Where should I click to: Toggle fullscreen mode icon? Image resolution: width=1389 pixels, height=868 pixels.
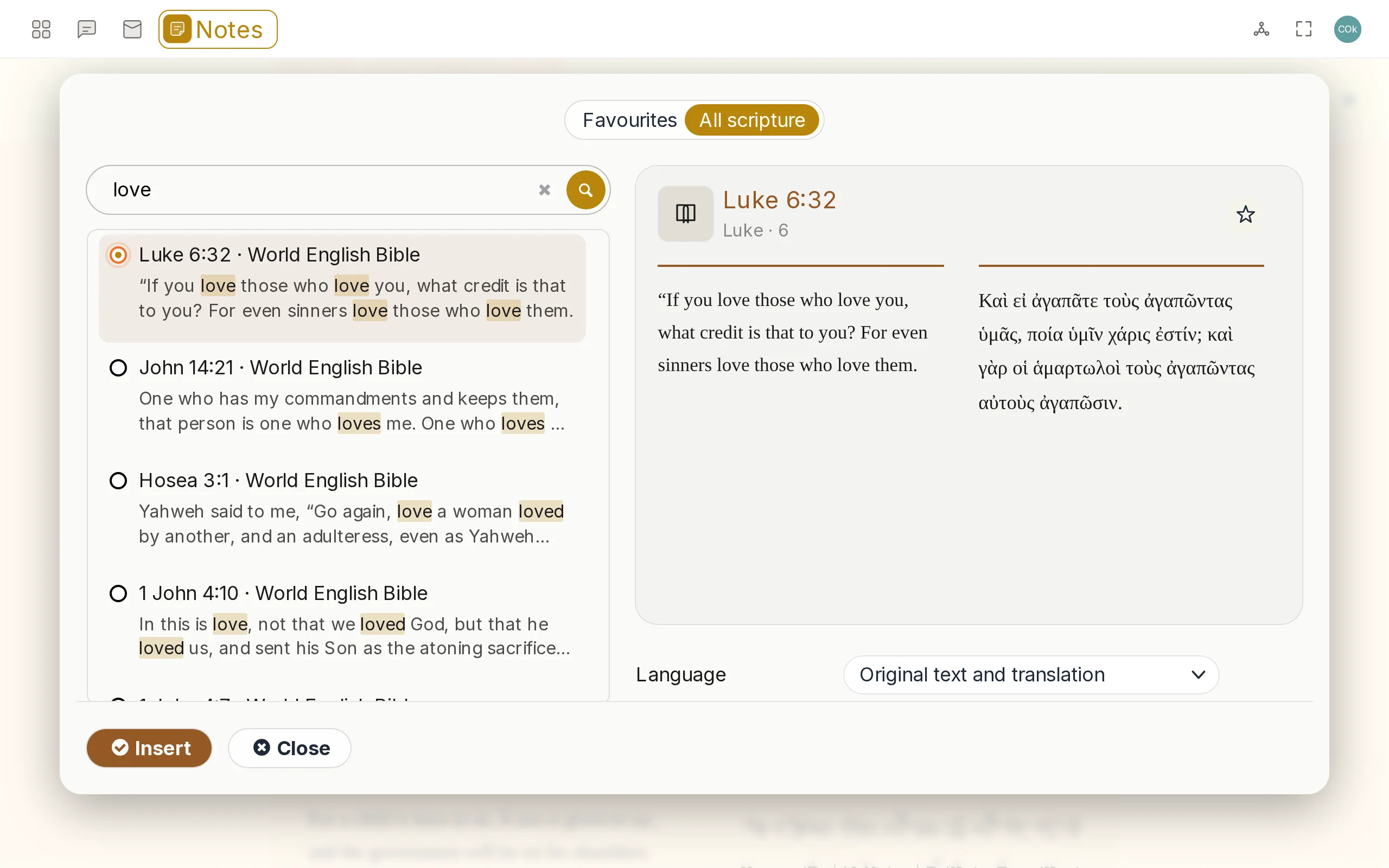tap(1304, 29)
